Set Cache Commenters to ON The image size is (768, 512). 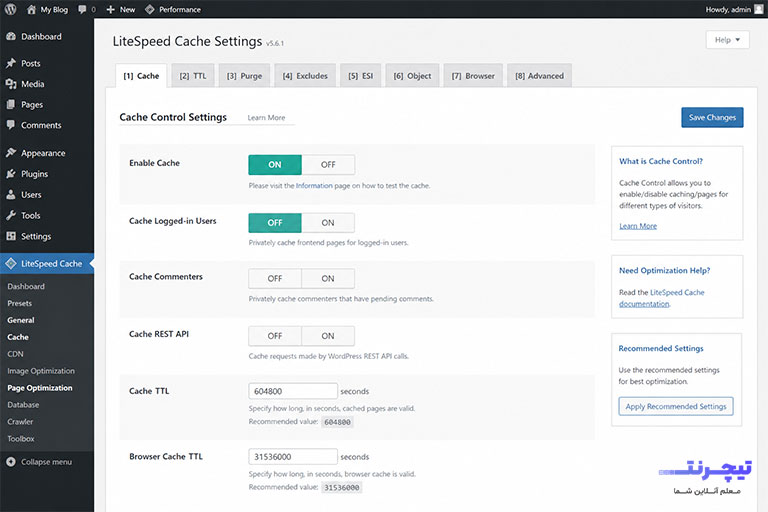328,278
